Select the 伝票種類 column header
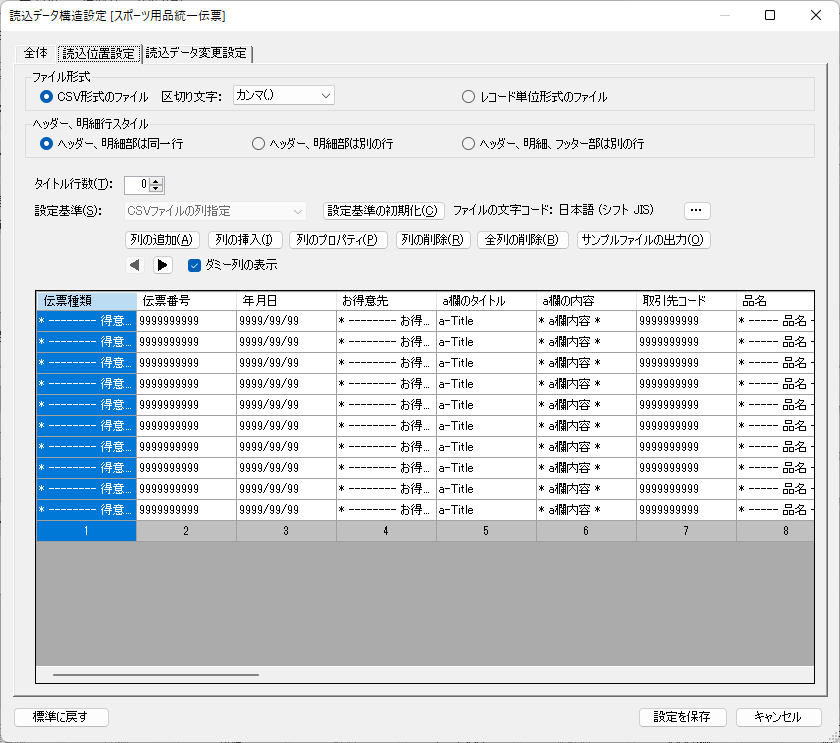840x743 pixels. (86, 301)
